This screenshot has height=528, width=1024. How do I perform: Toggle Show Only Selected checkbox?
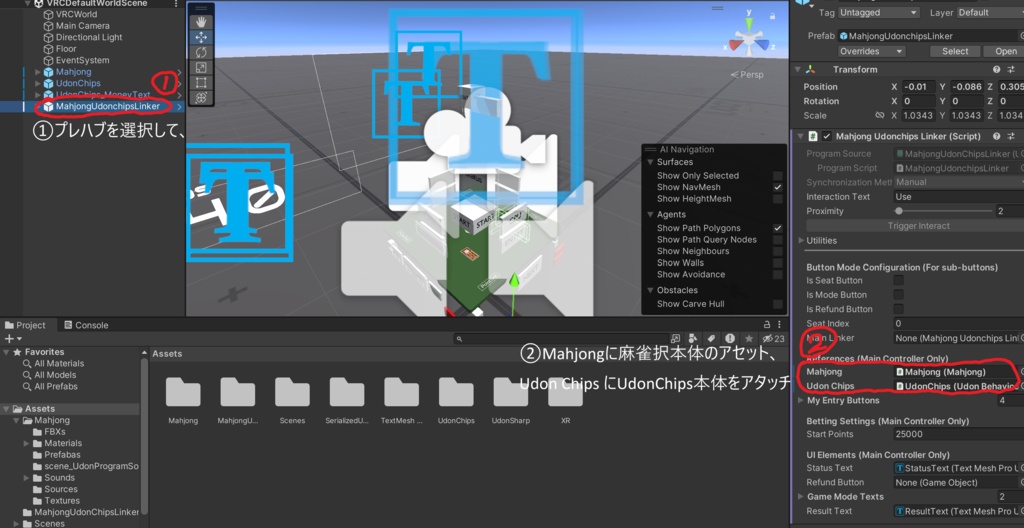[777, 176]
